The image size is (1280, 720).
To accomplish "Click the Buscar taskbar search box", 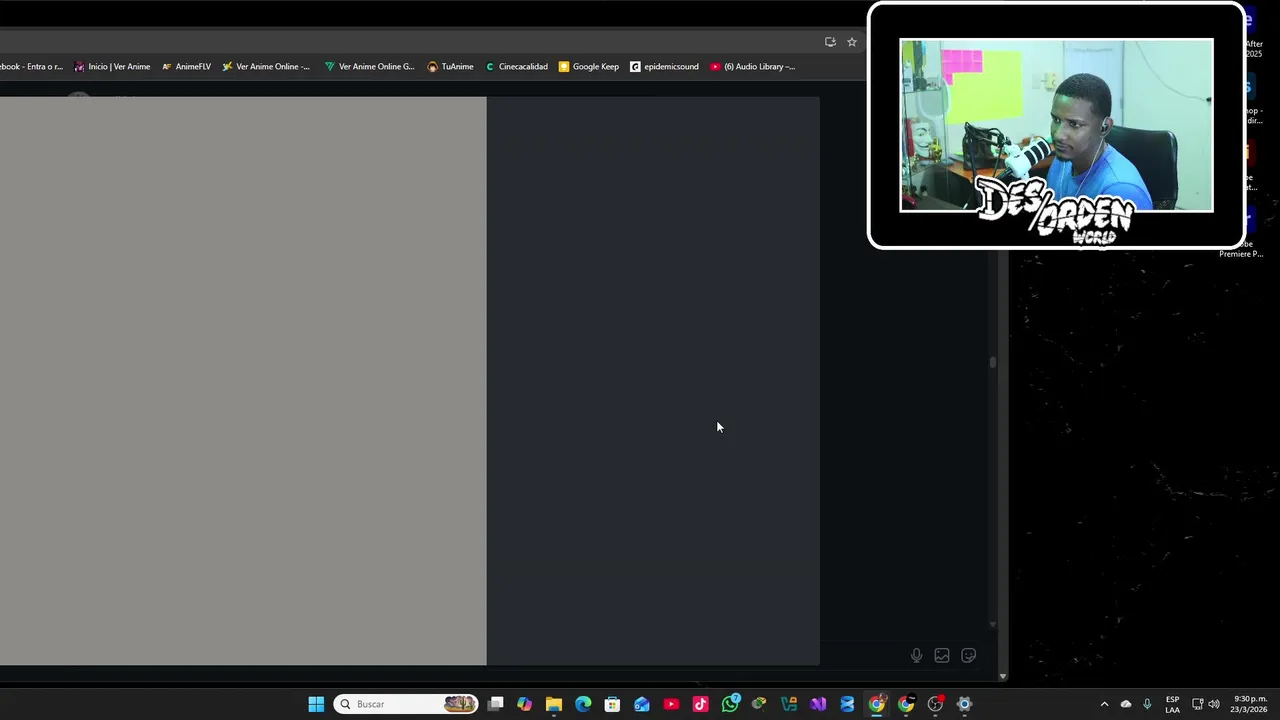I will tap(406, 704).
